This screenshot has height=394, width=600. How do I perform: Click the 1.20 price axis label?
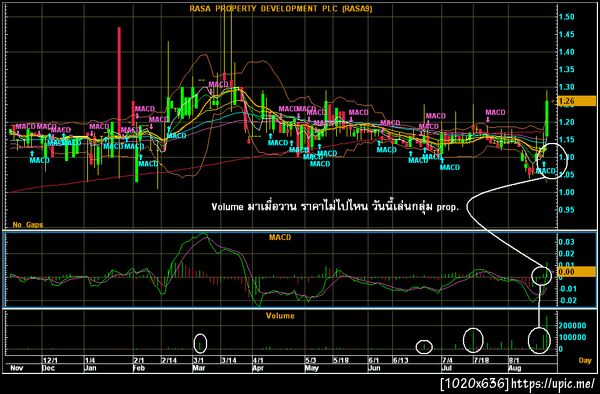[566, 122]
